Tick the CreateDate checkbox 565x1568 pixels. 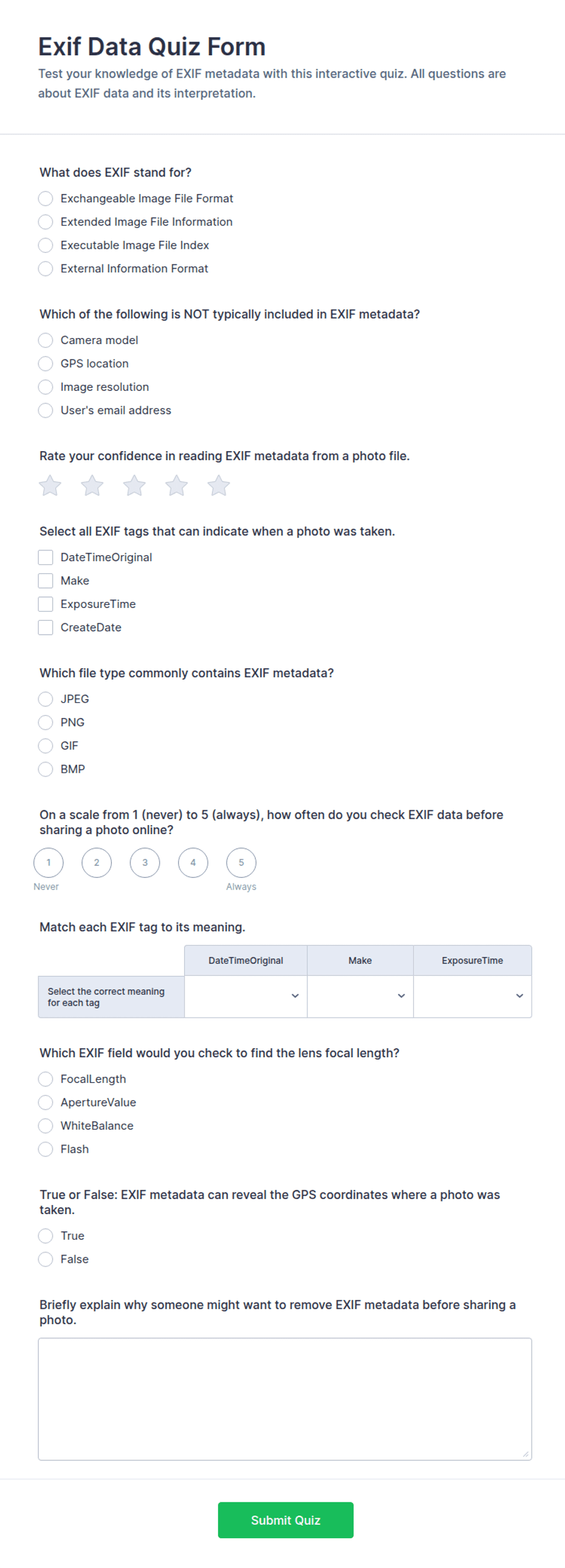[46, 627]
